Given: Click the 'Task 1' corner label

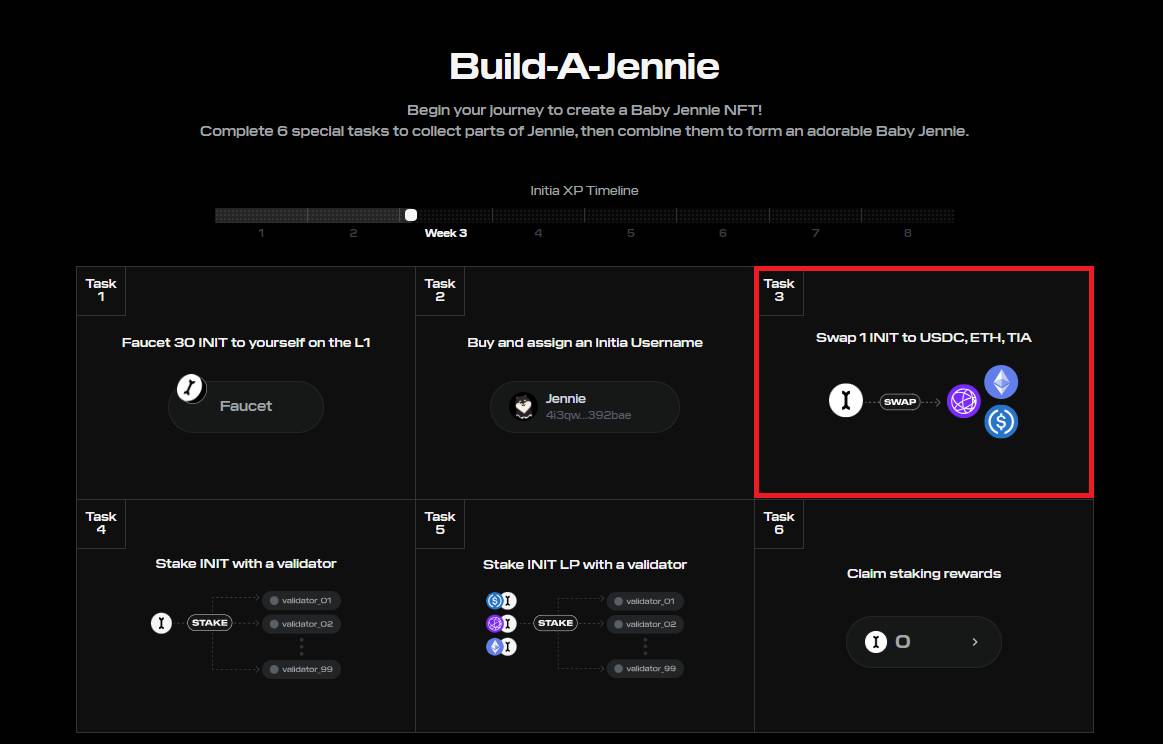Looking at the screenshot, I should click(x=101, y=290).
